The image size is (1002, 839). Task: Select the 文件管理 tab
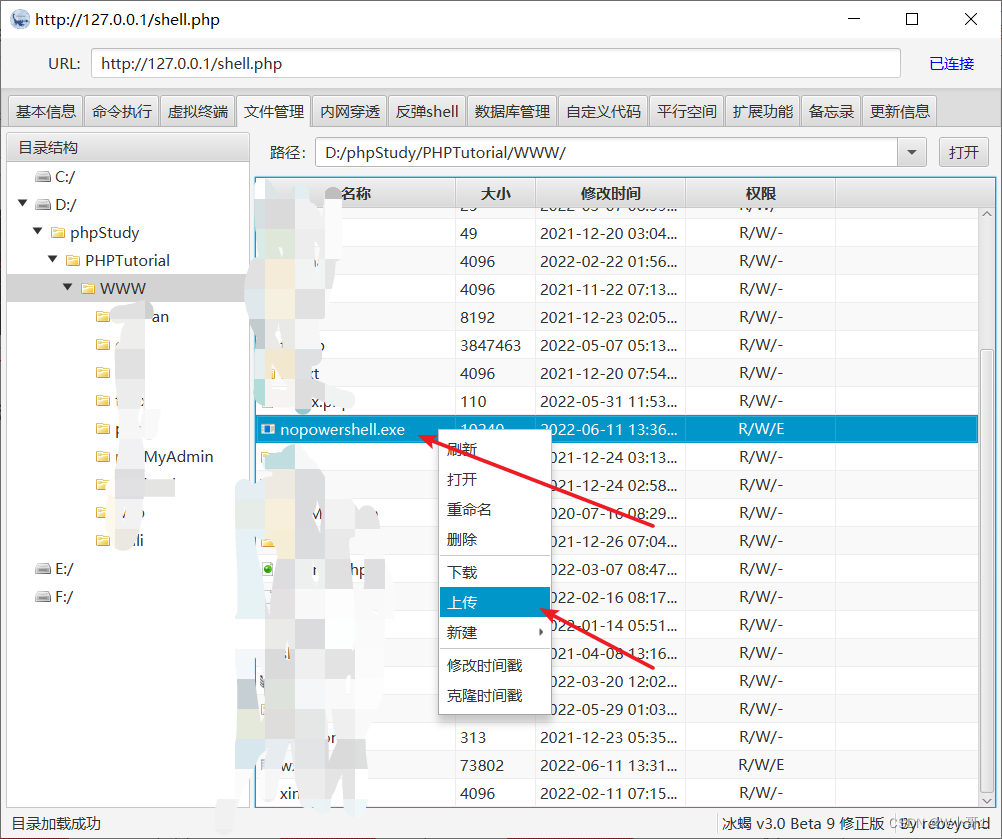(x=274, y=111)
